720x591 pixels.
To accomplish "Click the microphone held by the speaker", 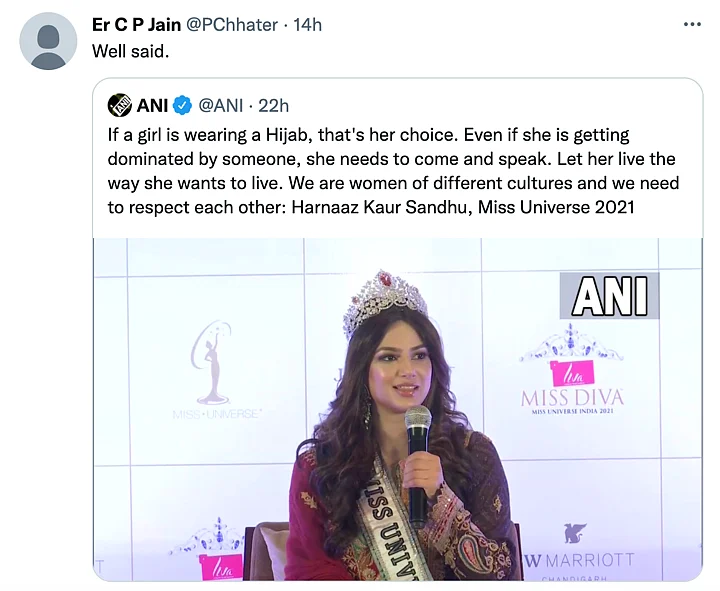I will [417, 450].
